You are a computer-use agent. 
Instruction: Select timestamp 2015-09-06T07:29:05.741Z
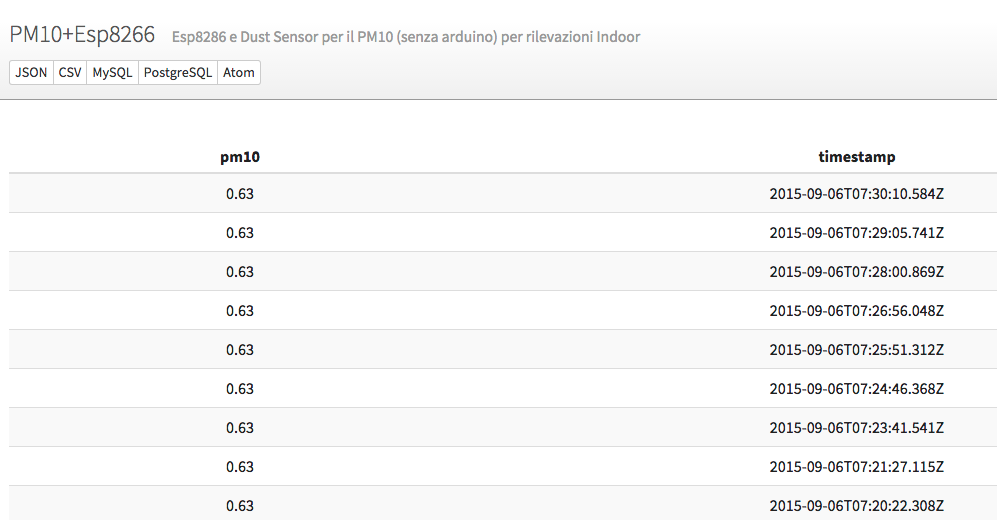click(x=856, y=233)
